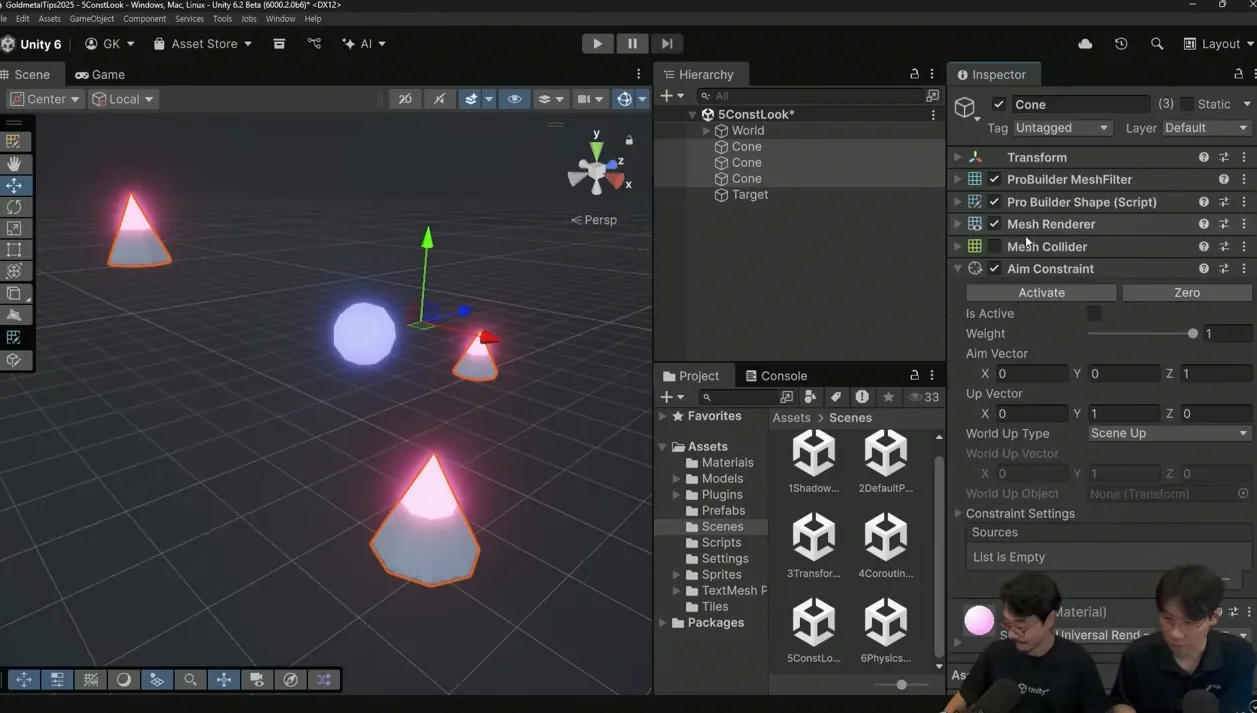The width and height of the screenshot is (1257, 713).
Task: Toggle scene visibility eye icon
Action: [x=514, y=99]
